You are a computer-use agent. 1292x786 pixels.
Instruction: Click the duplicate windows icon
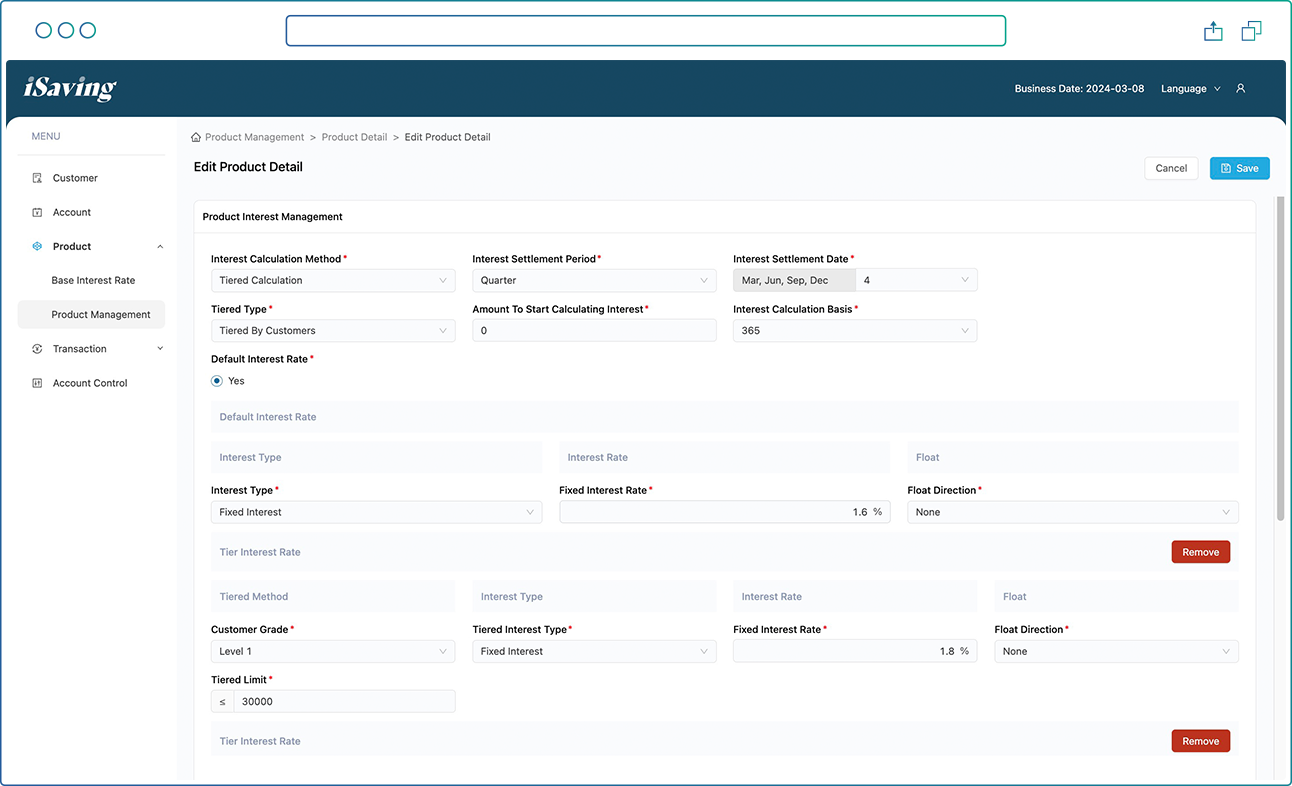(1251, 31)
